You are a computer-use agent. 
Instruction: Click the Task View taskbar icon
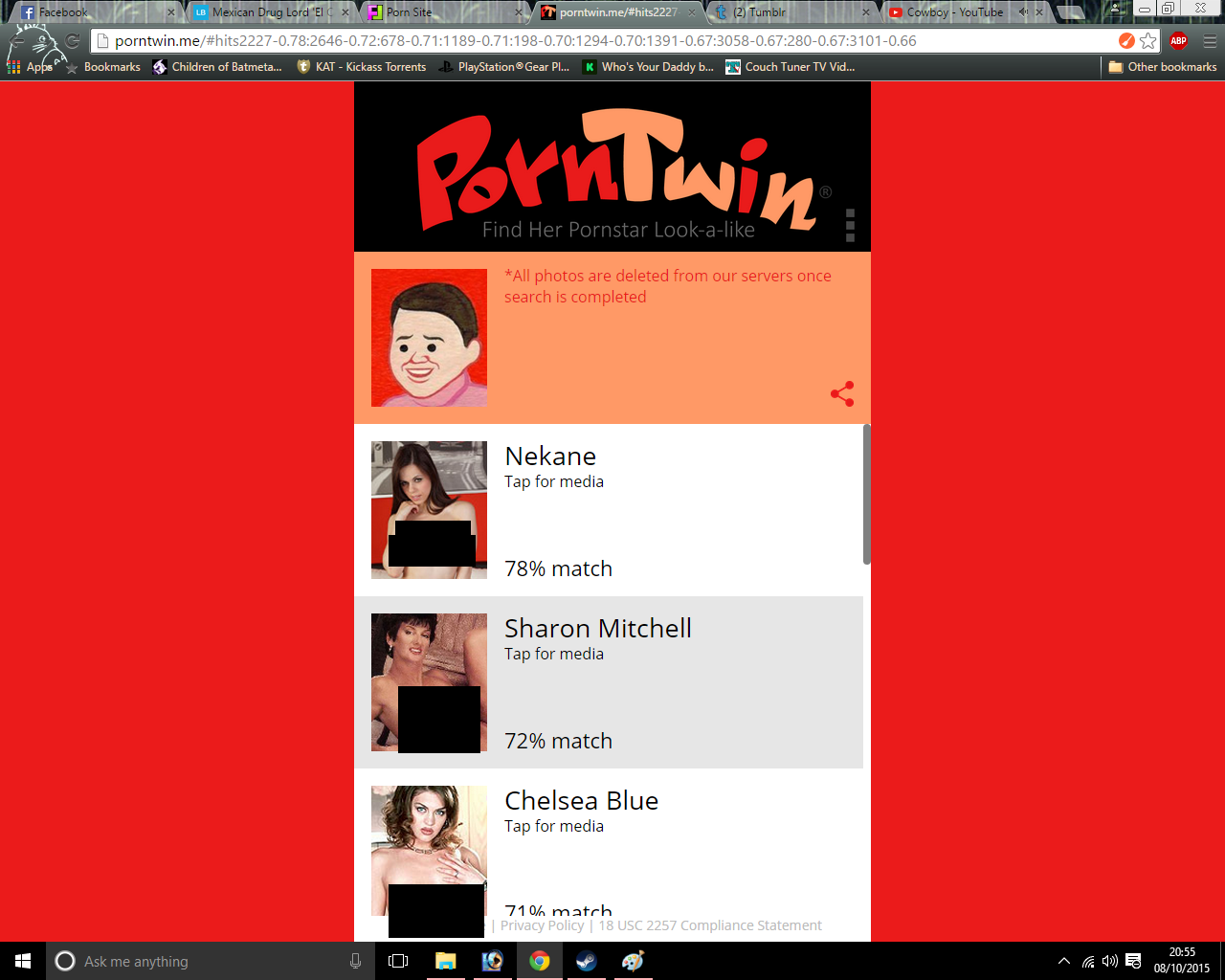click(398, 961)
